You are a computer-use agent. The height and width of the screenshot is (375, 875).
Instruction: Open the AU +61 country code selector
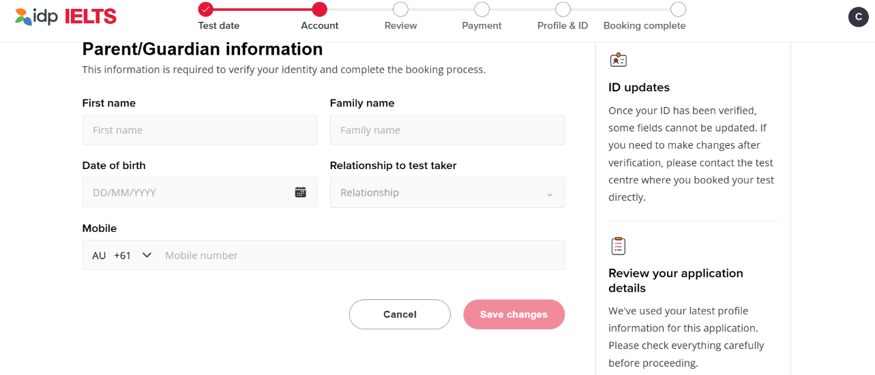pos(122,255)
